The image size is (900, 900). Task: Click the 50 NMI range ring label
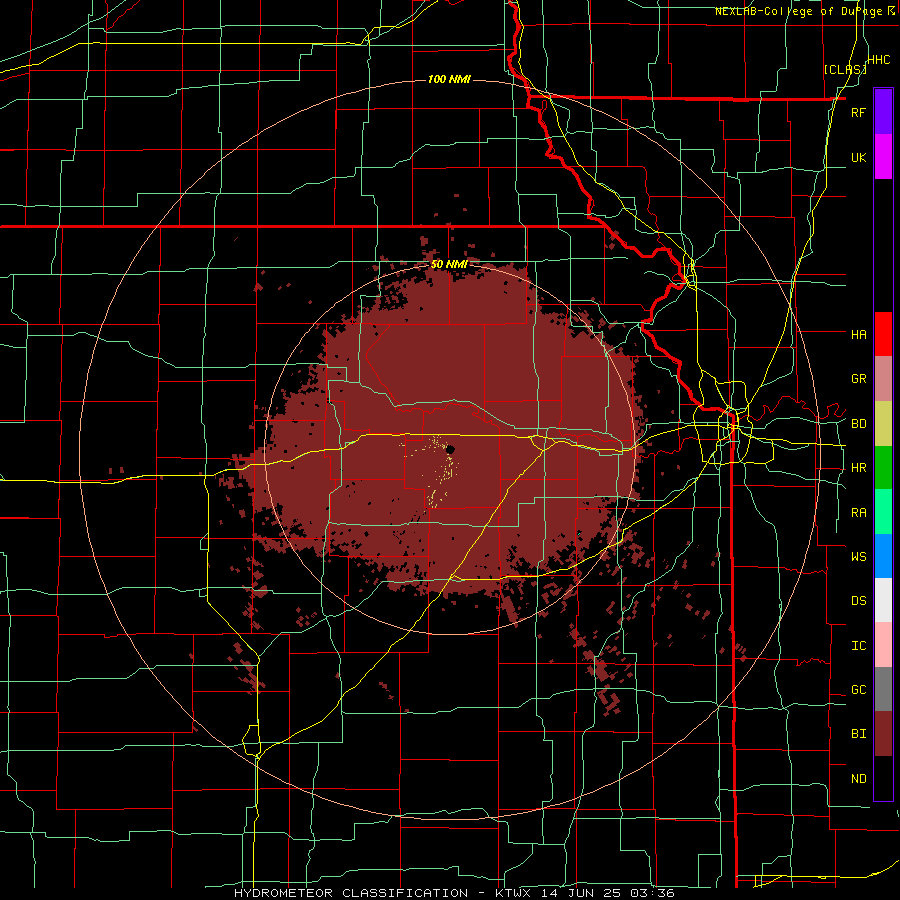(449, 265)
